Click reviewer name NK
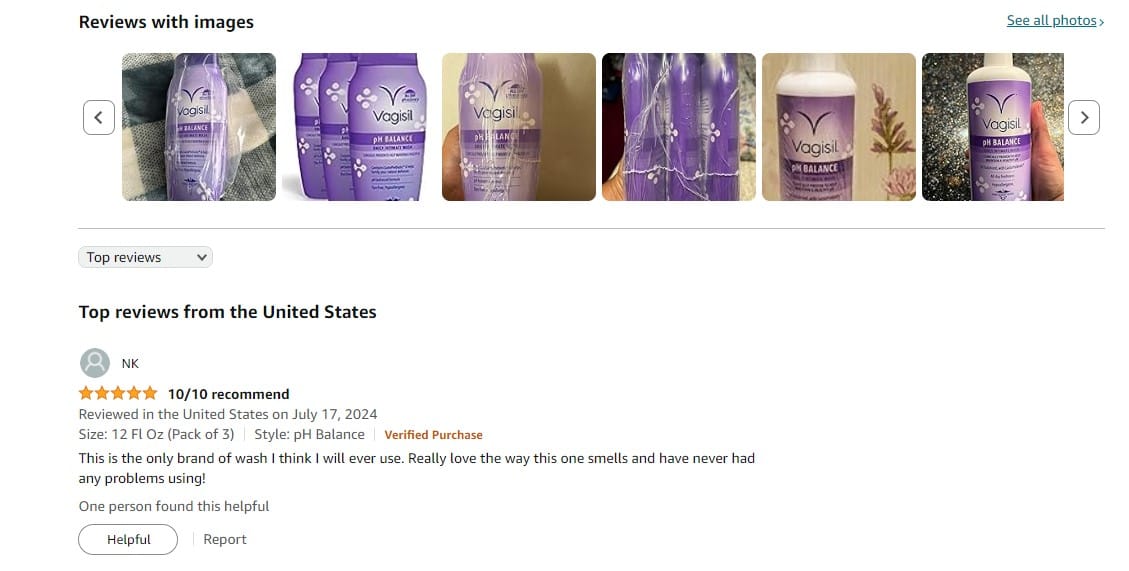This screenshot has width=1129, height=571. coord(130,364)
